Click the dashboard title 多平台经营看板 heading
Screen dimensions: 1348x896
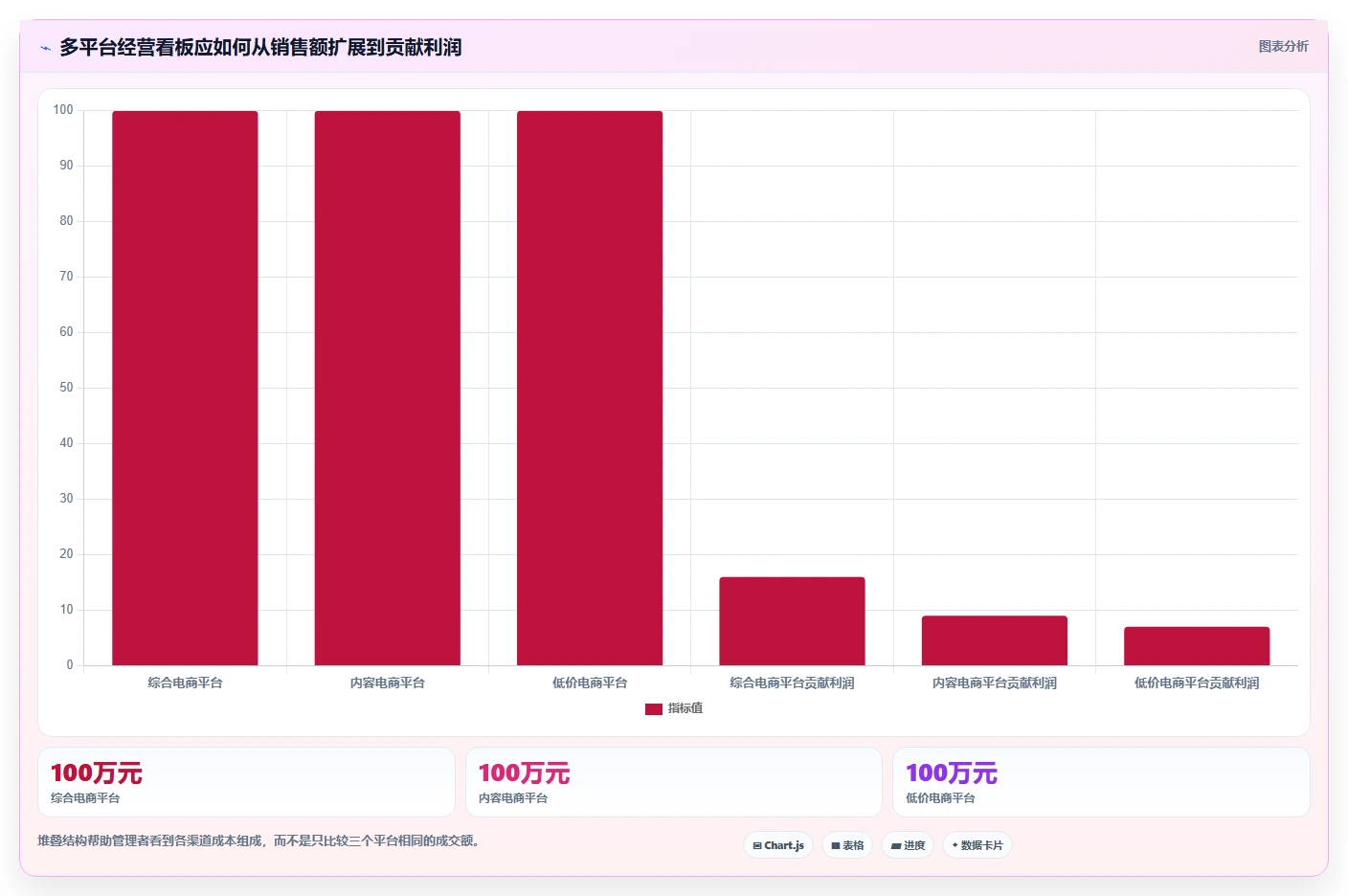(x=260, y=47)
